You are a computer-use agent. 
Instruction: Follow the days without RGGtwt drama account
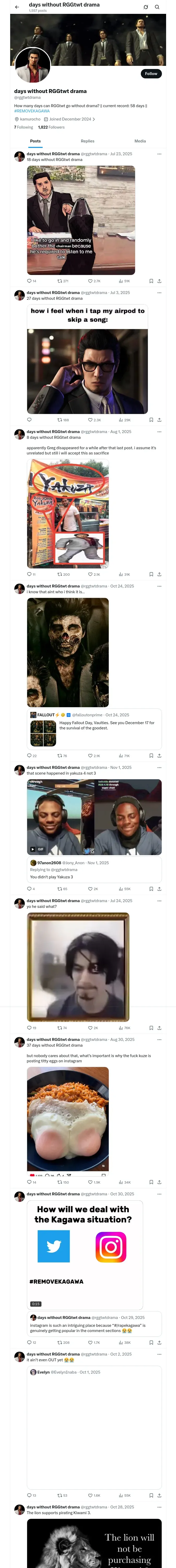point(151,74)
